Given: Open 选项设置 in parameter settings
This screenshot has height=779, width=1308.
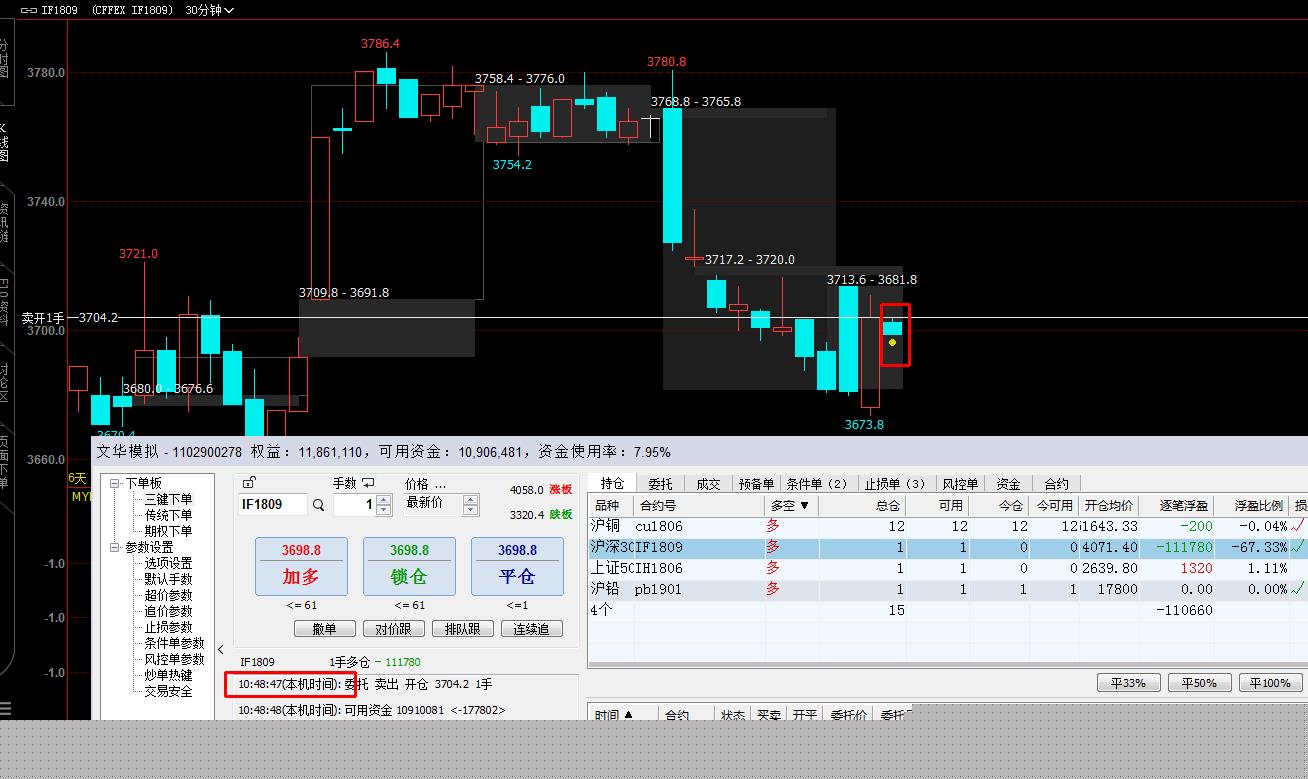Looking at the screenshot, I should click(x=168, y=563).
